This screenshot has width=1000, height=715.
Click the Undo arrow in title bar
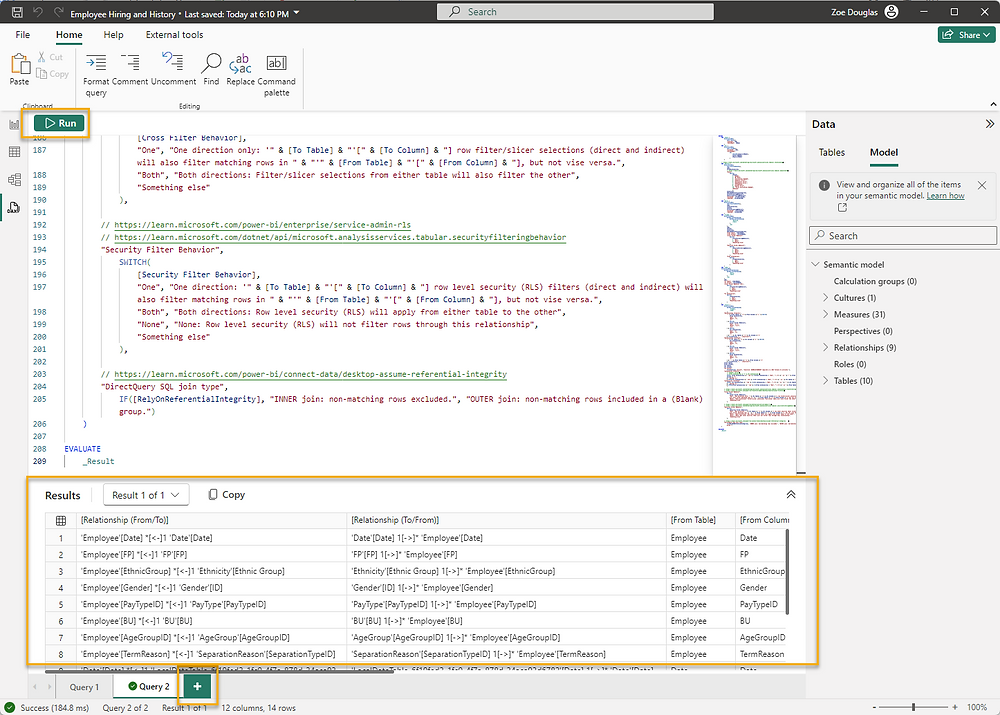click(x=38, y=12)
